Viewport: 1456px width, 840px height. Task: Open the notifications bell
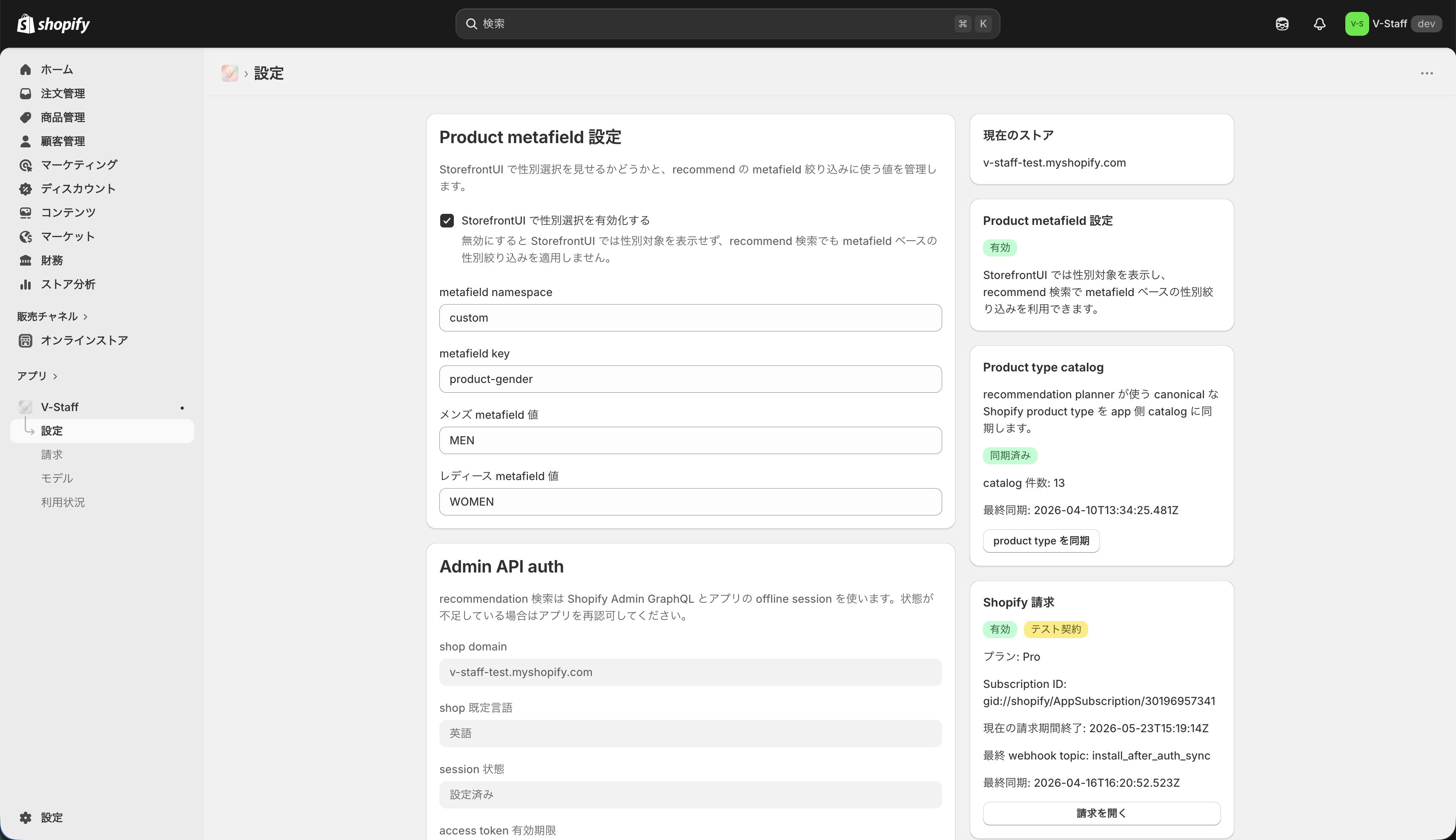1319,24
